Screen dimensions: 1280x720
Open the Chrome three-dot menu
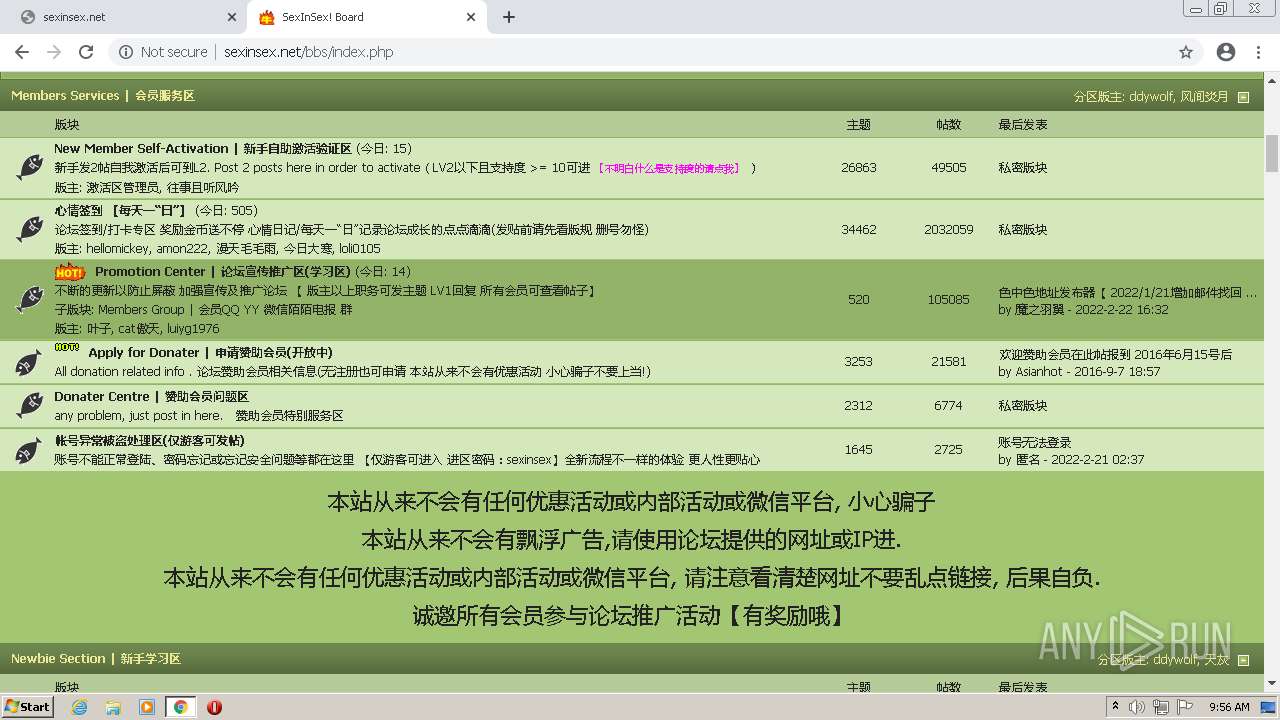(1259, 52)
